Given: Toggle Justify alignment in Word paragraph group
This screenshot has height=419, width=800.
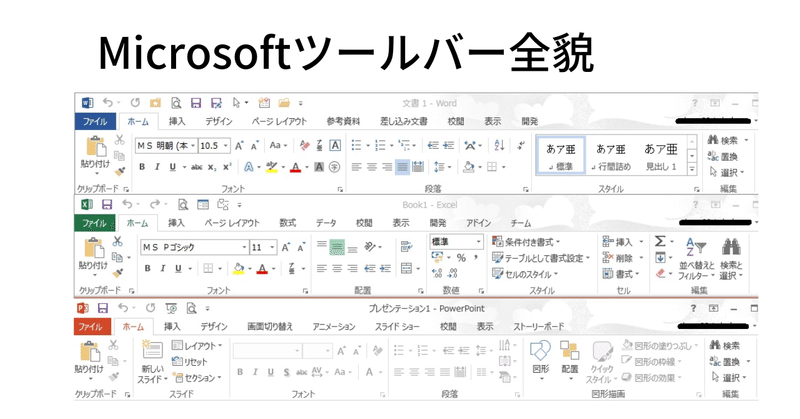Looking at the screenshot, I should click(x=403, y=167).
